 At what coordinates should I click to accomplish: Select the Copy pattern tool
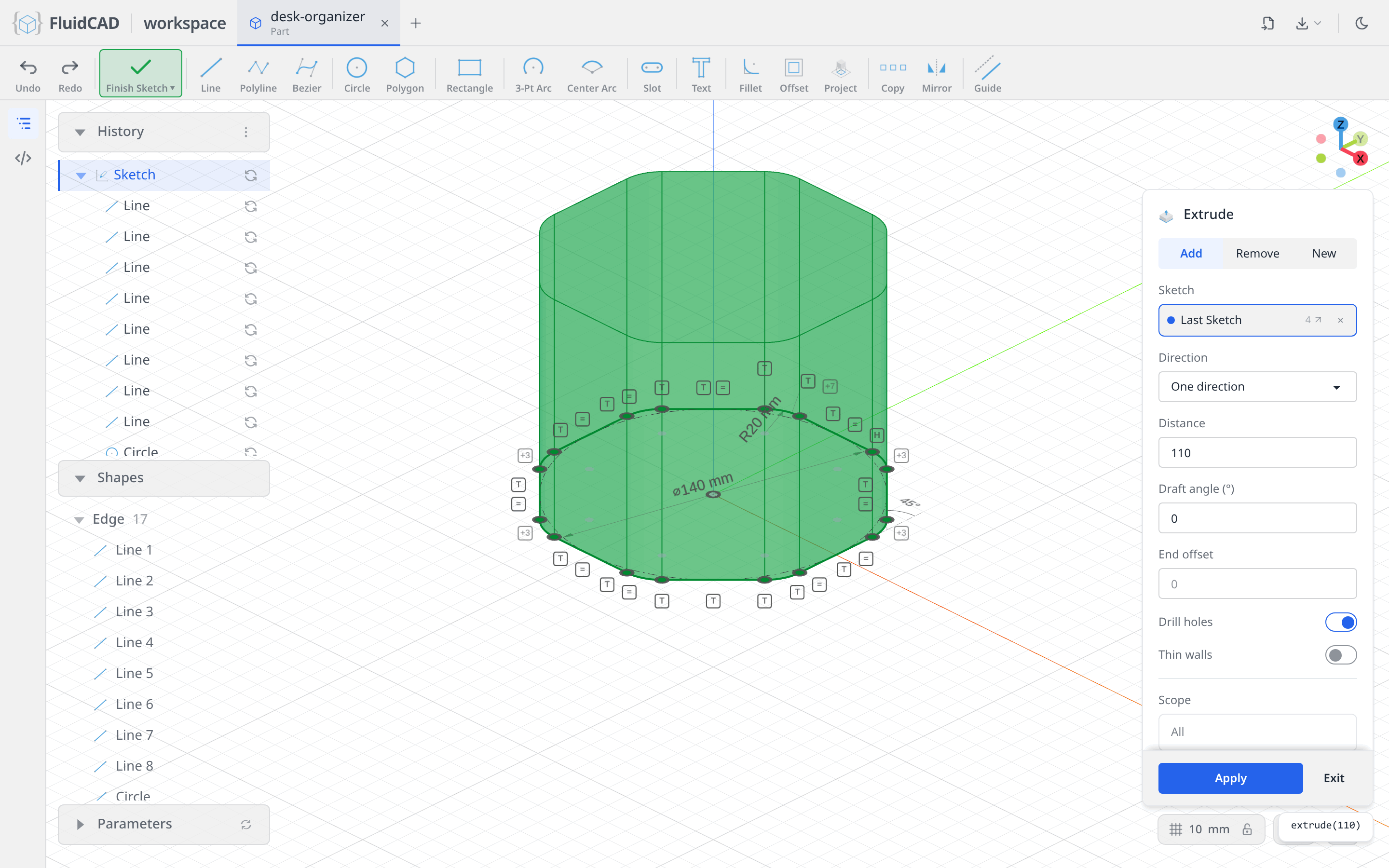(x=893, y=75)
